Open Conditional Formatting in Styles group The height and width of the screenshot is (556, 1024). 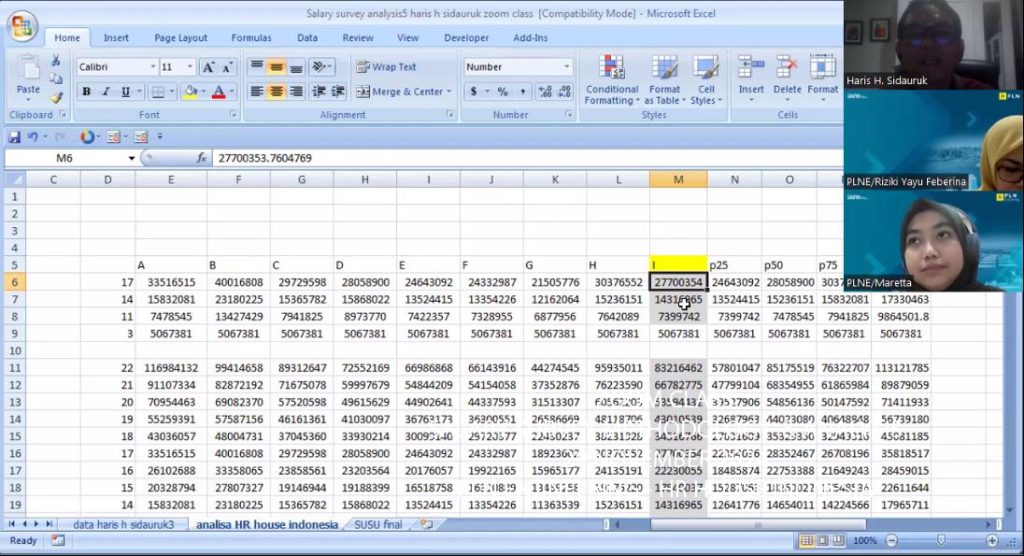click(x=612, y=80)
